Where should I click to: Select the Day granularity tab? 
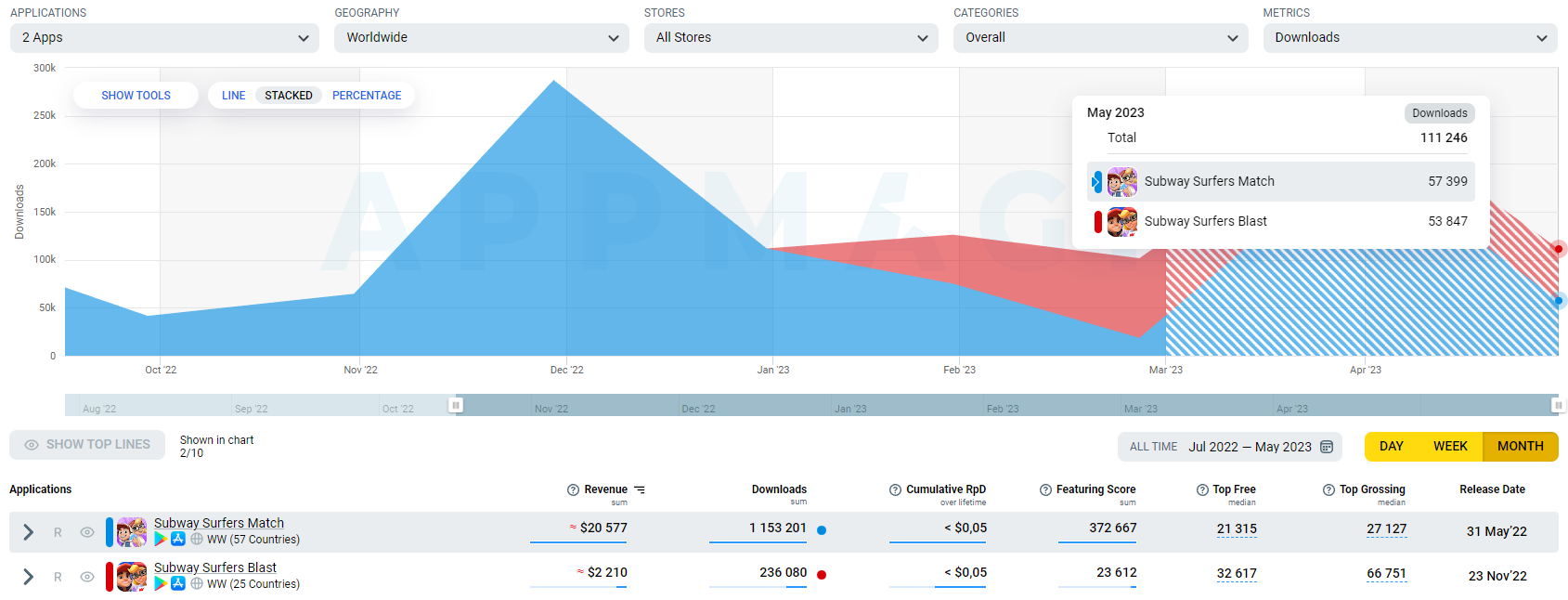[x=1391, y=447]
